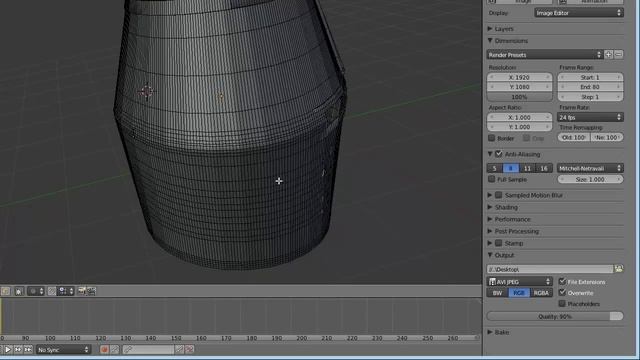Enable the Placeholders checkbox
The width and height of the screenshot is (640, 360).
[x=562, y=304]
